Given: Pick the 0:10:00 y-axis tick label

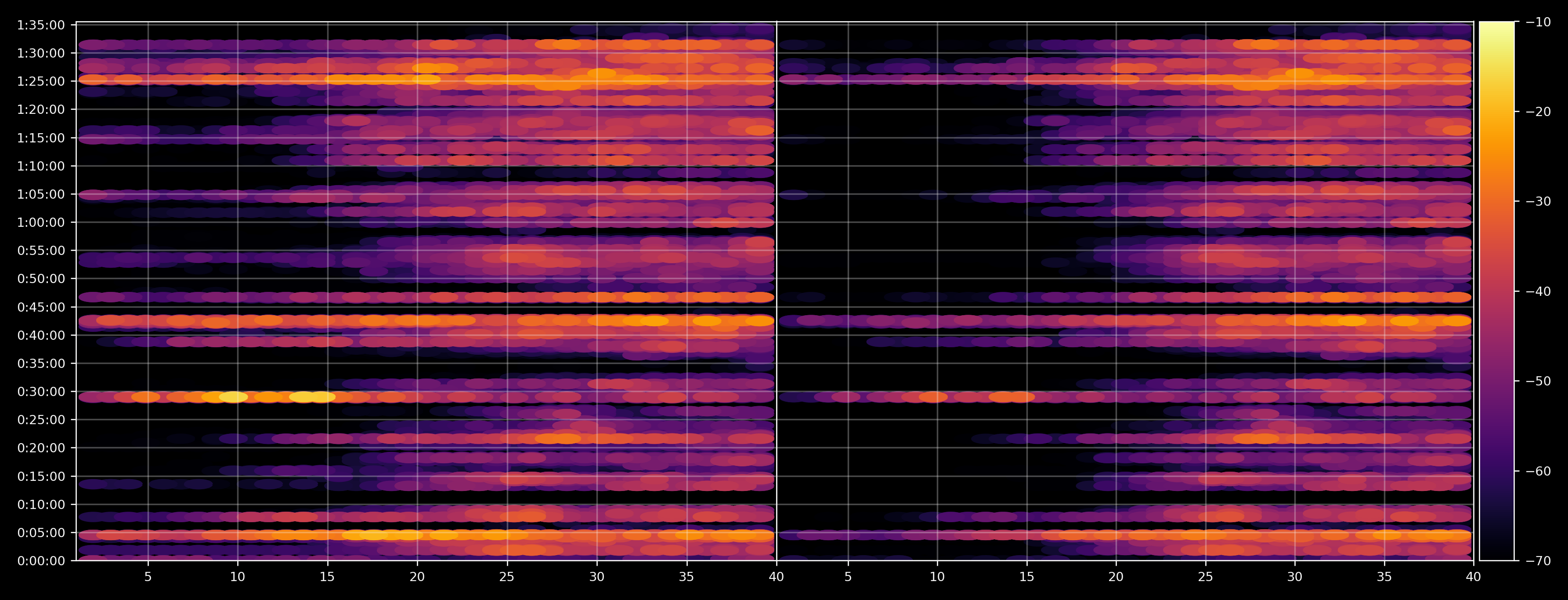Looking at the screenshot, I should pyautogui.click(x=41, y=504).
